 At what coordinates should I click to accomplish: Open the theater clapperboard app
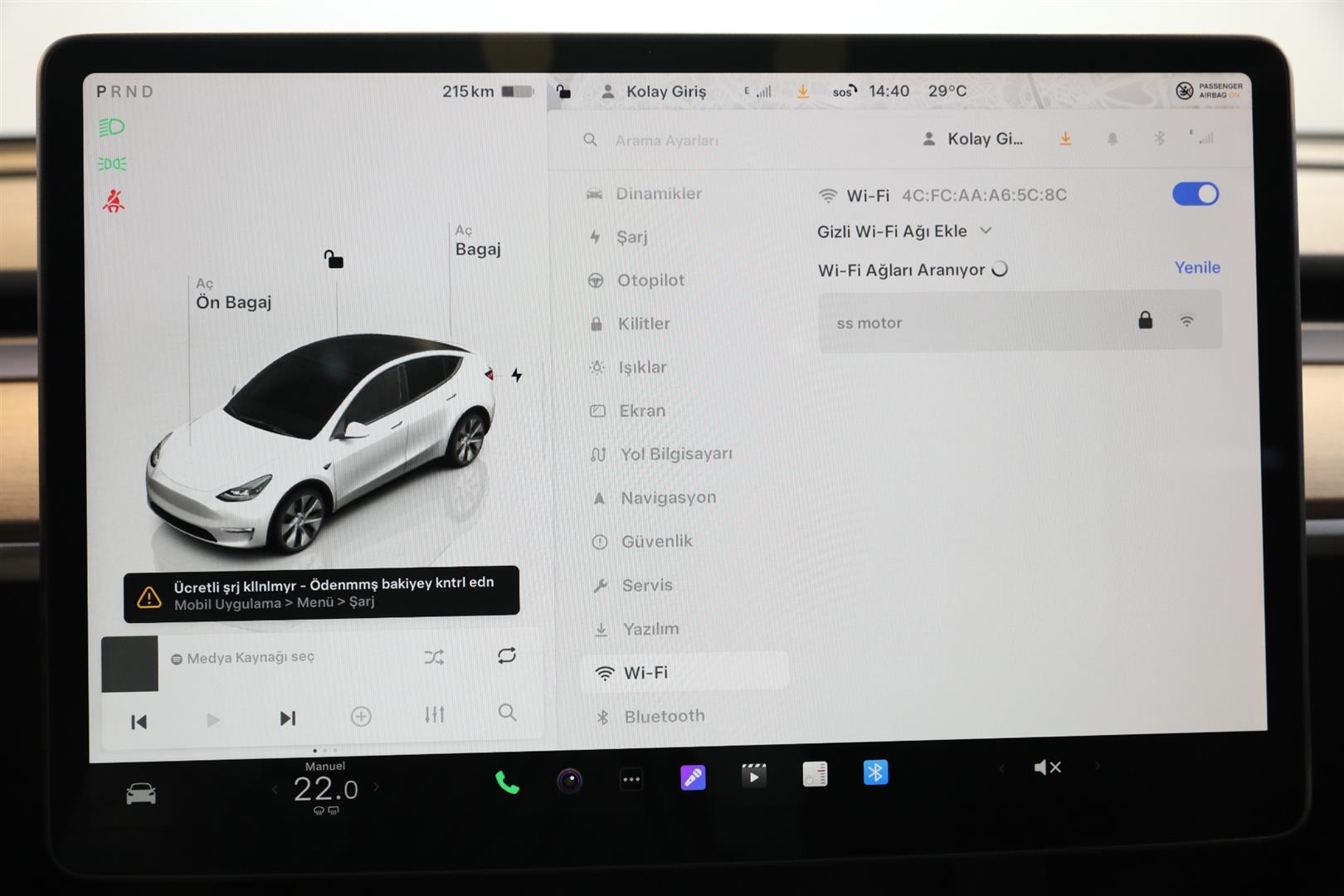click(x=753, y=776)
